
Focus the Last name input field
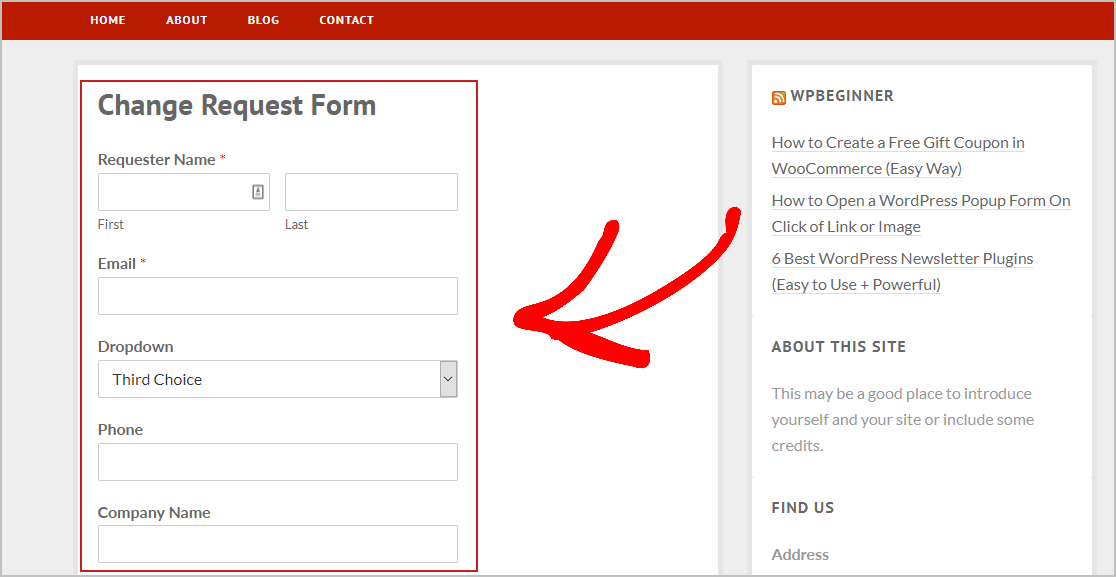(371, 192)
